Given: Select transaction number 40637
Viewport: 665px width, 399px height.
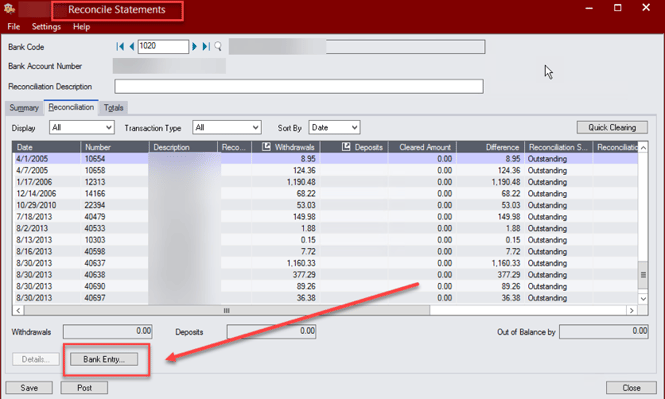Looking at the screenshot, I should [x=95, y=263].
